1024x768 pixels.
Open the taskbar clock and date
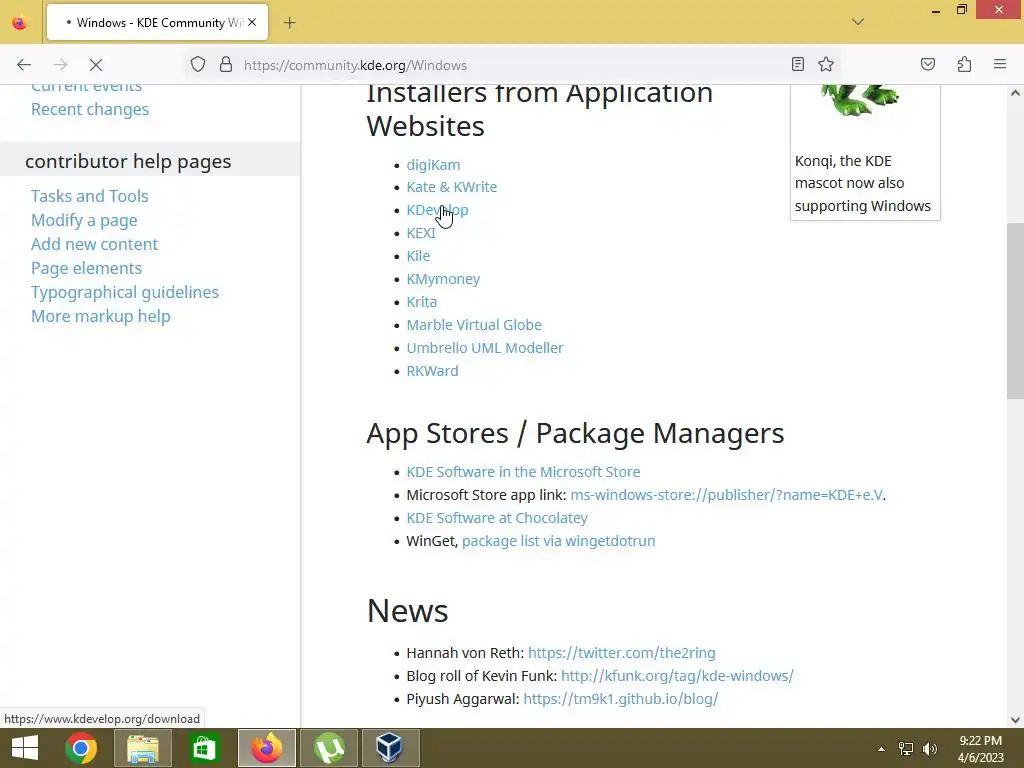click(980, 749)
